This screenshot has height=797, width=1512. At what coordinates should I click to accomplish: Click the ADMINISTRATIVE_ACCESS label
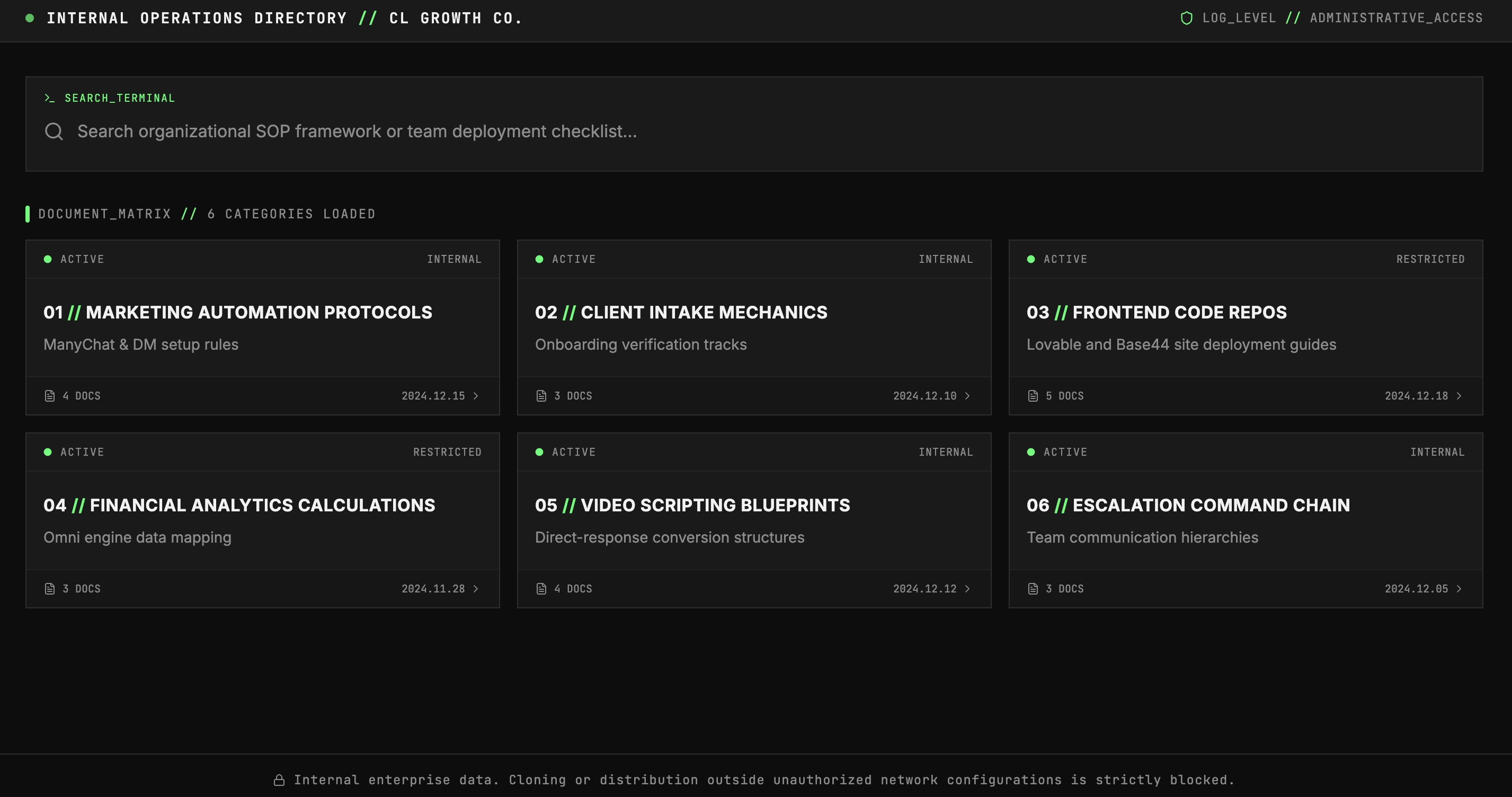coord(1397,18)
